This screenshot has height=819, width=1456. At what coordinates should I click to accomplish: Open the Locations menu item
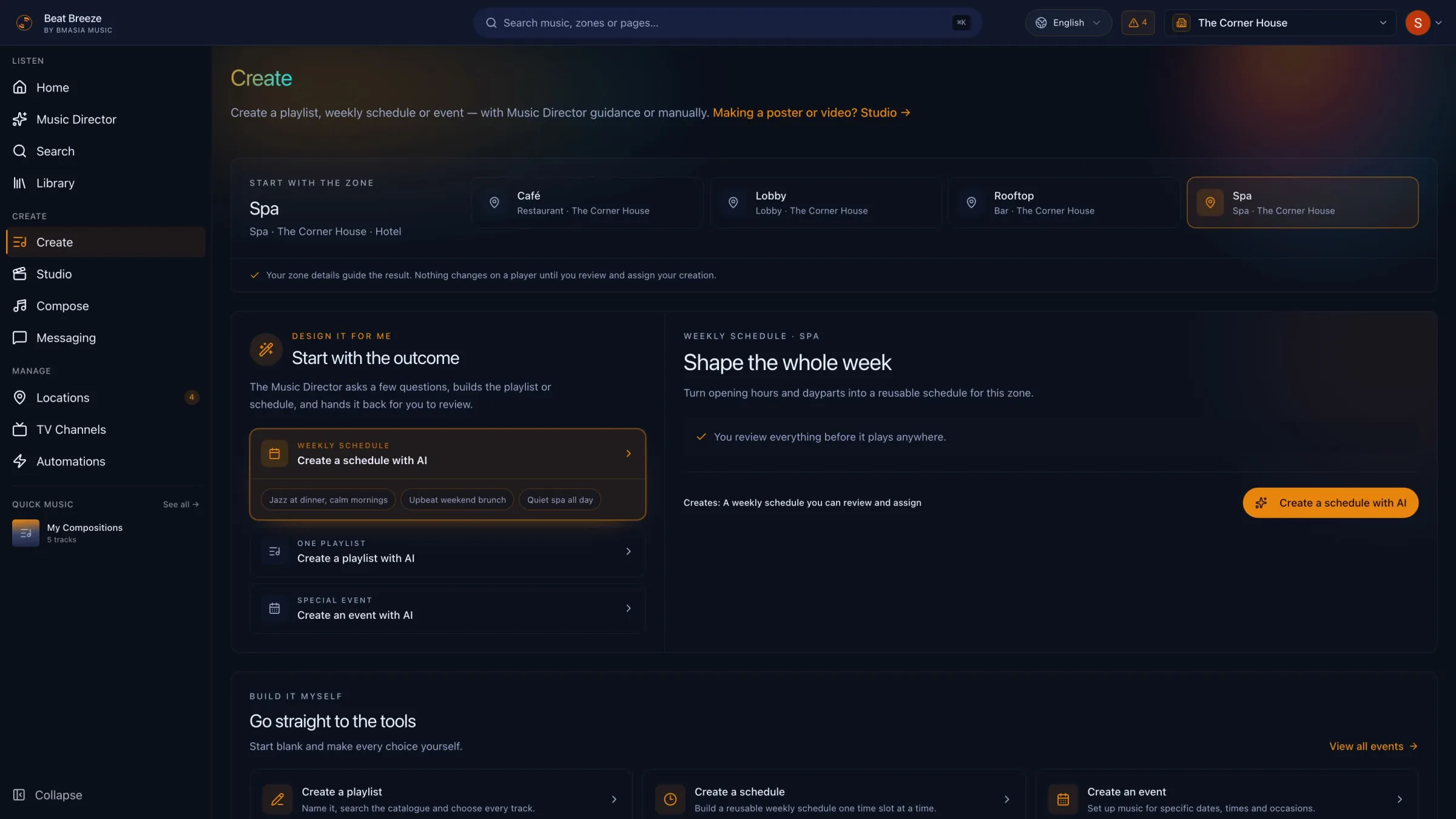click(106, 398)
